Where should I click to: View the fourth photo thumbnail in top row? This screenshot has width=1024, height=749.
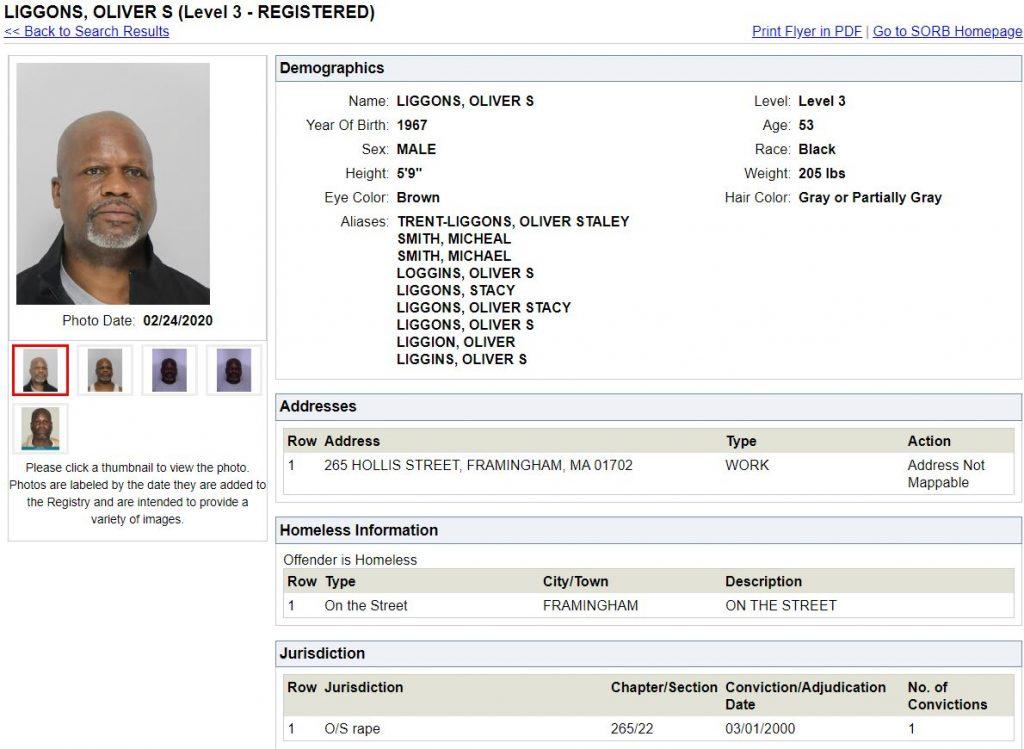234,370
